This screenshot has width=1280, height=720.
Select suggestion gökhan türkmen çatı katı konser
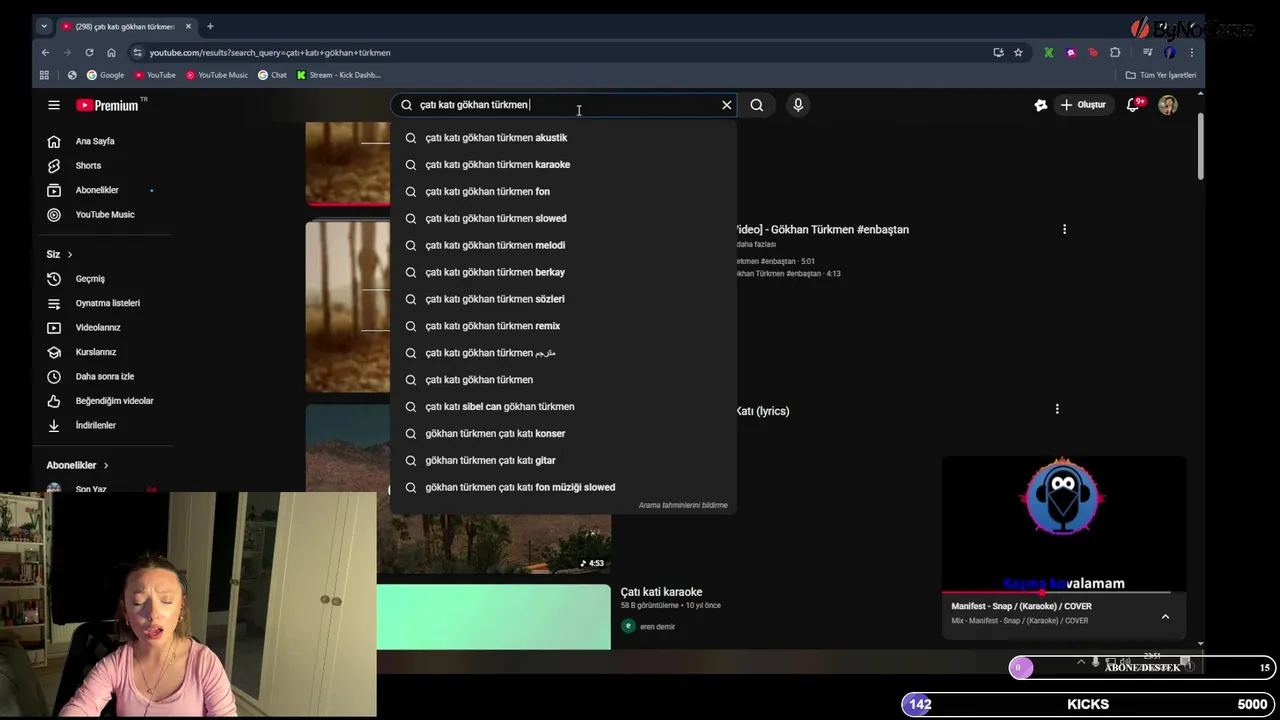click(563, 434)
